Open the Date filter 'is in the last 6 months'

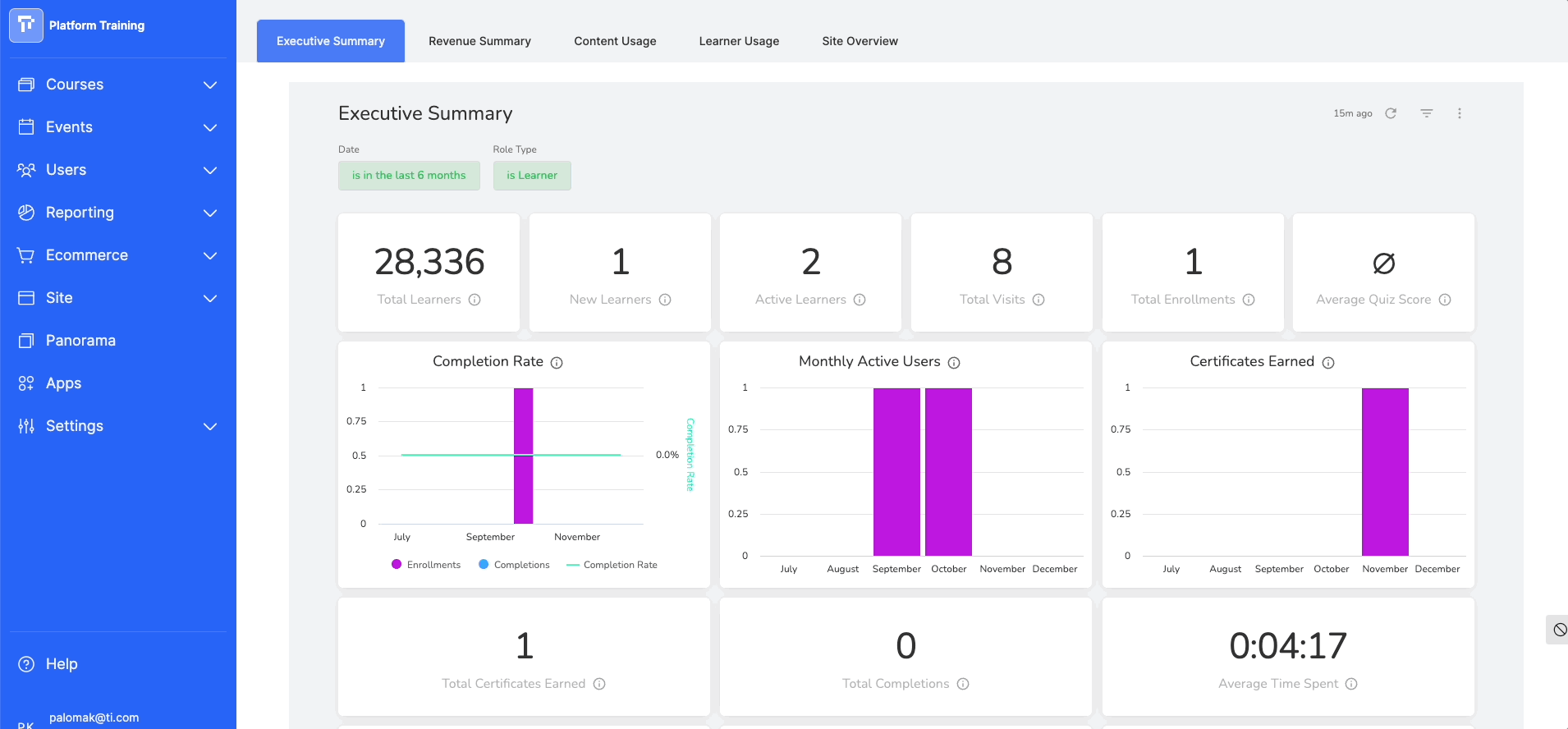(409, 176)
